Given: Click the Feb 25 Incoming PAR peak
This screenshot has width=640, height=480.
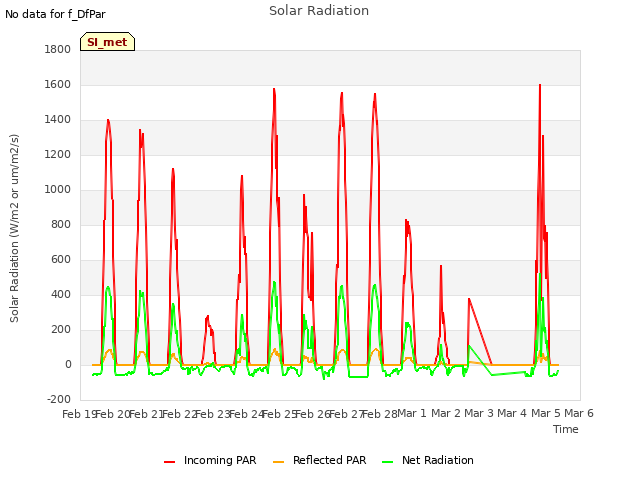Looking at the screenshot, I should [x=274, y=89].
